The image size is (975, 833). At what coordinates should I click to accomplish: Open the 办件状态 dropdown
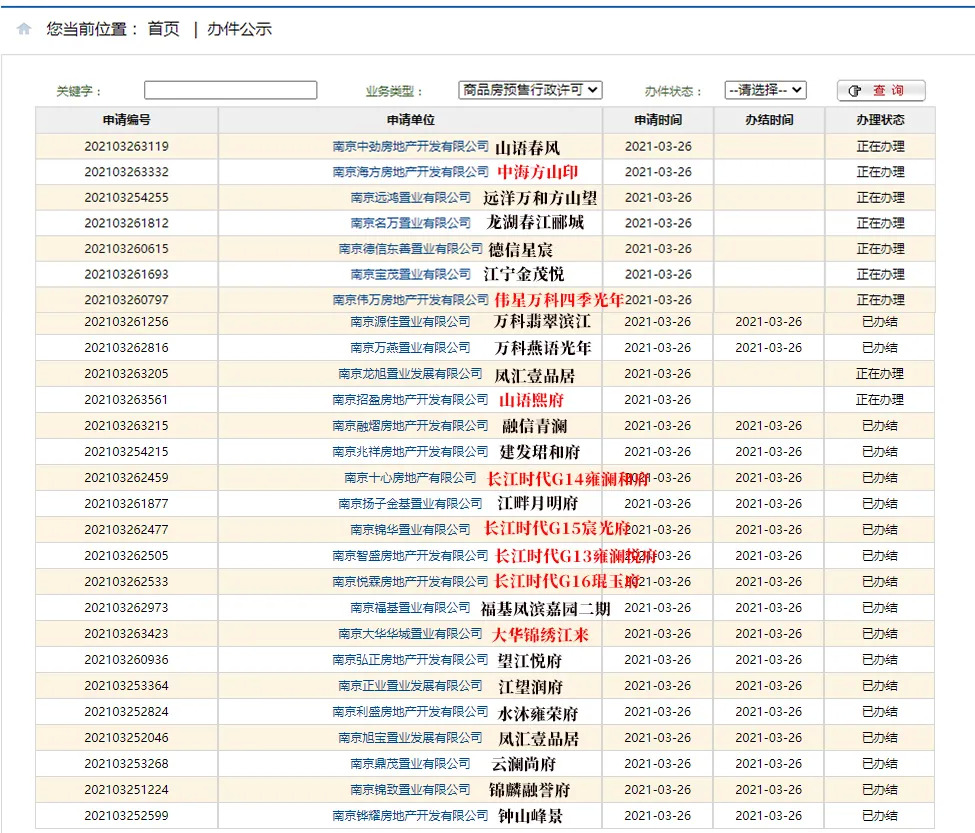765,90
